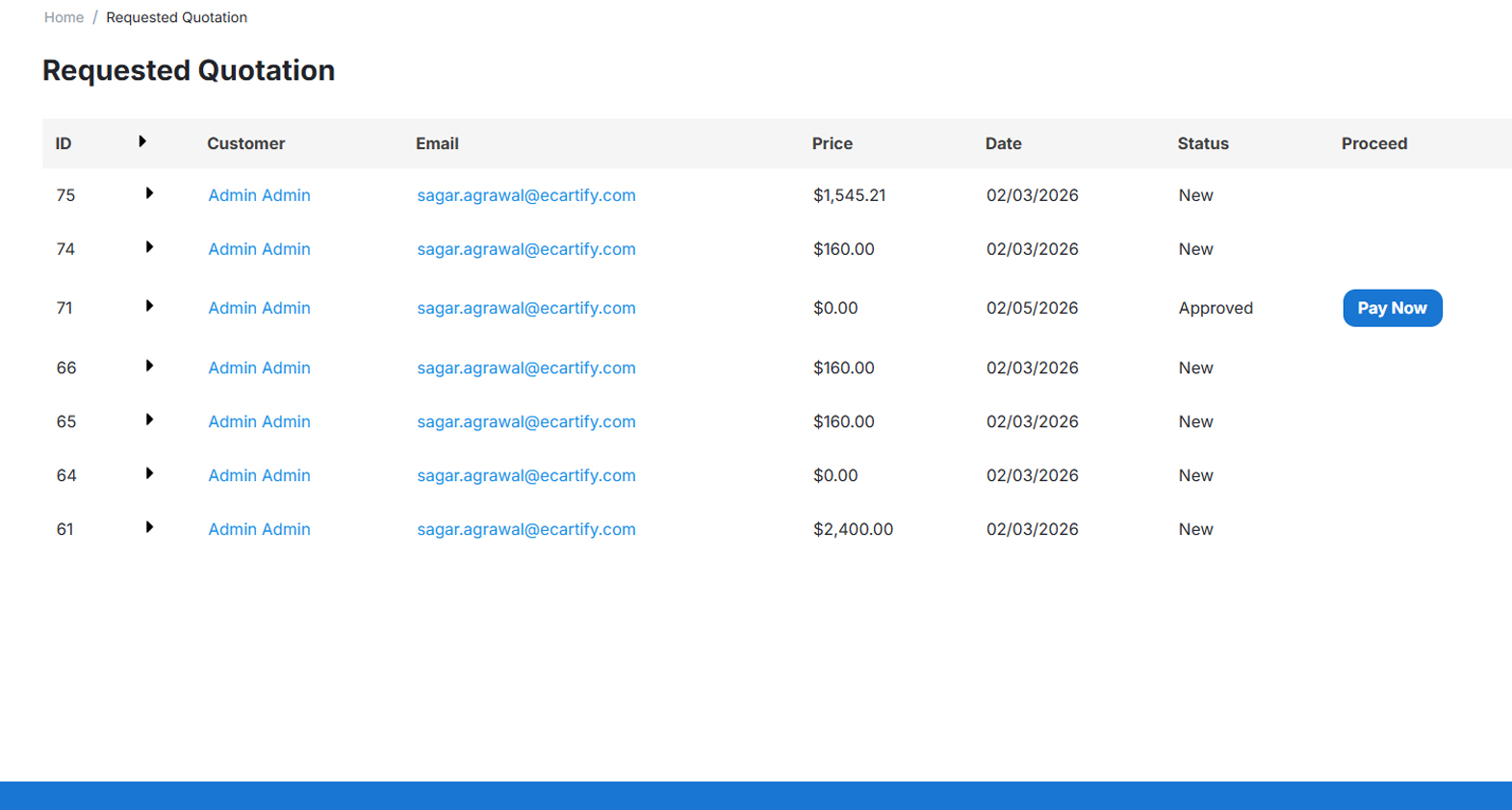Screen dimensions: 1512x810
Task: Click Admin Admin customer in row 71
Action: click(259, 308)
